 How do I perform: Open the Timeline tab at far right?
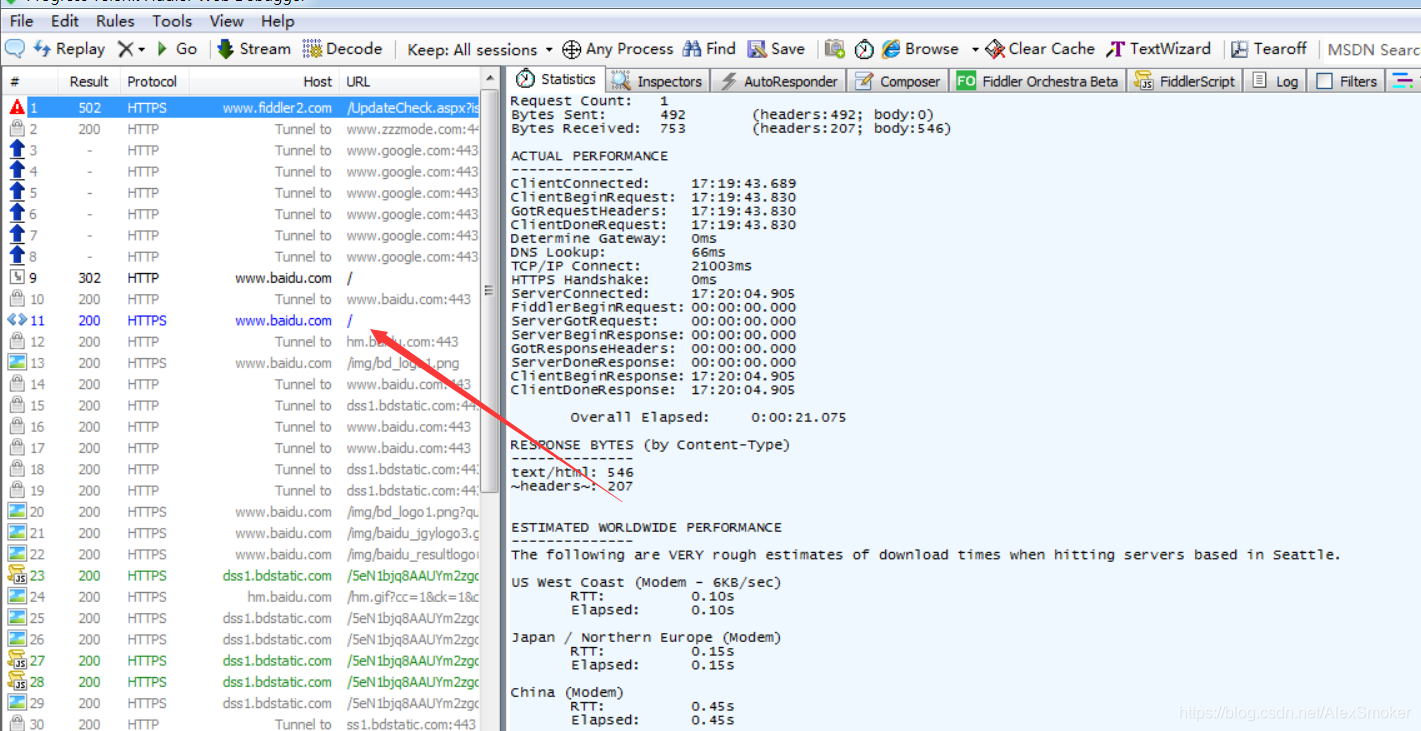[1404, 81]
